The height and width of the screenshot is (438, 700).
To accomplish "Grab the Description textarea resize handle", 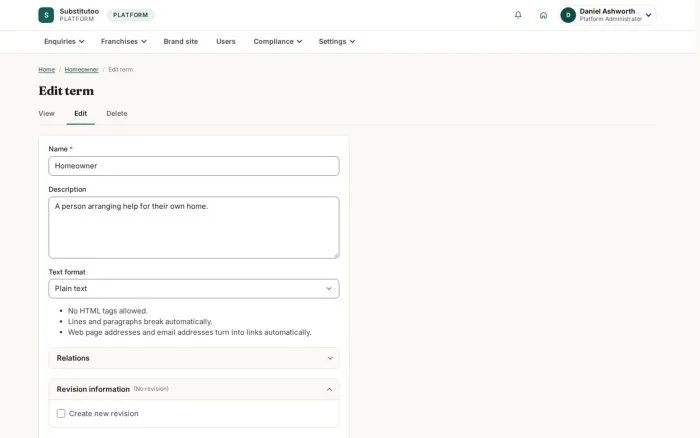I will (336, 255).
